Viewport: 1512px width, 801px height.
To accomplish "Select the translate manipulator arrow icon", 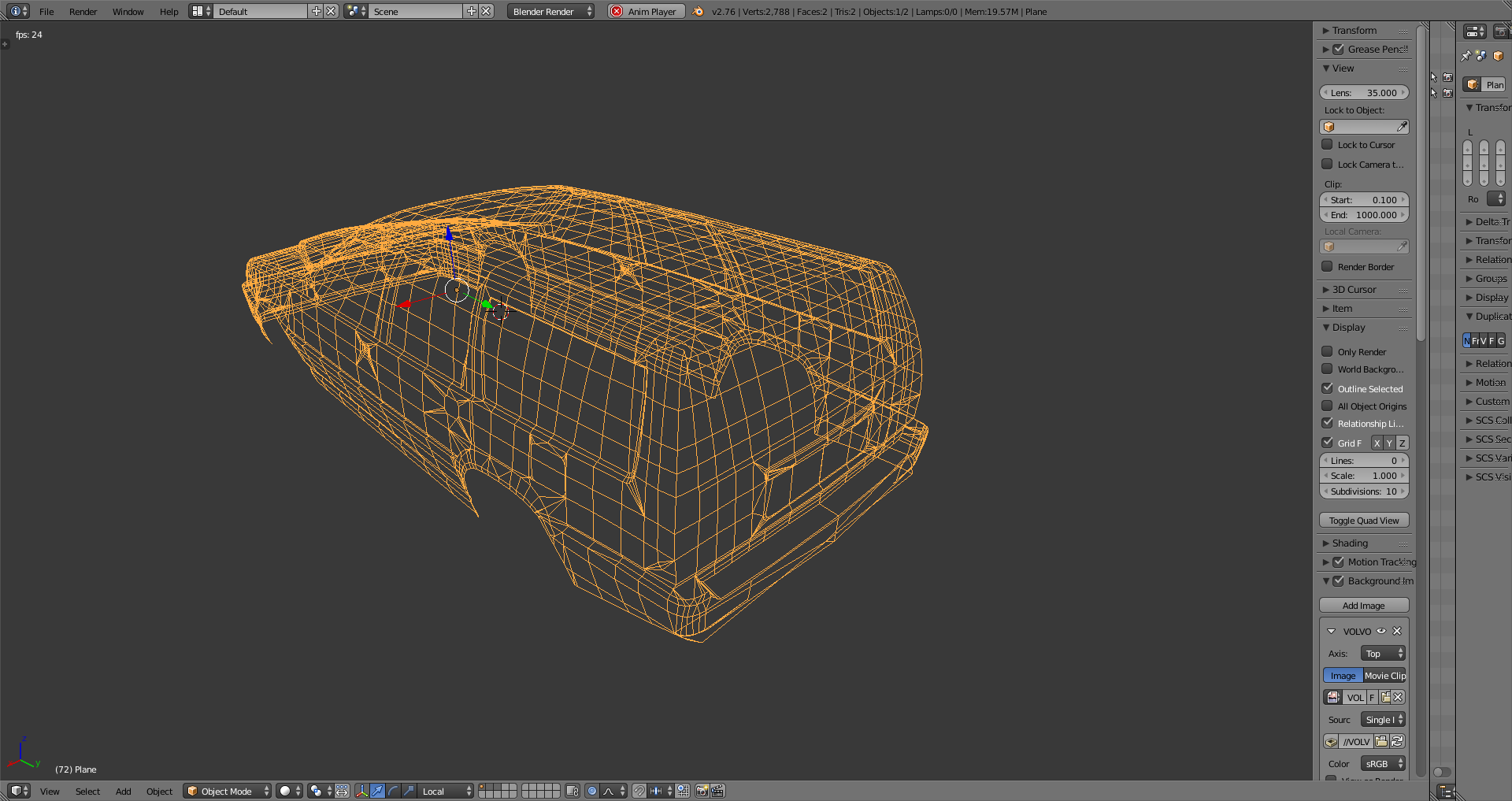I will (377, 791).
